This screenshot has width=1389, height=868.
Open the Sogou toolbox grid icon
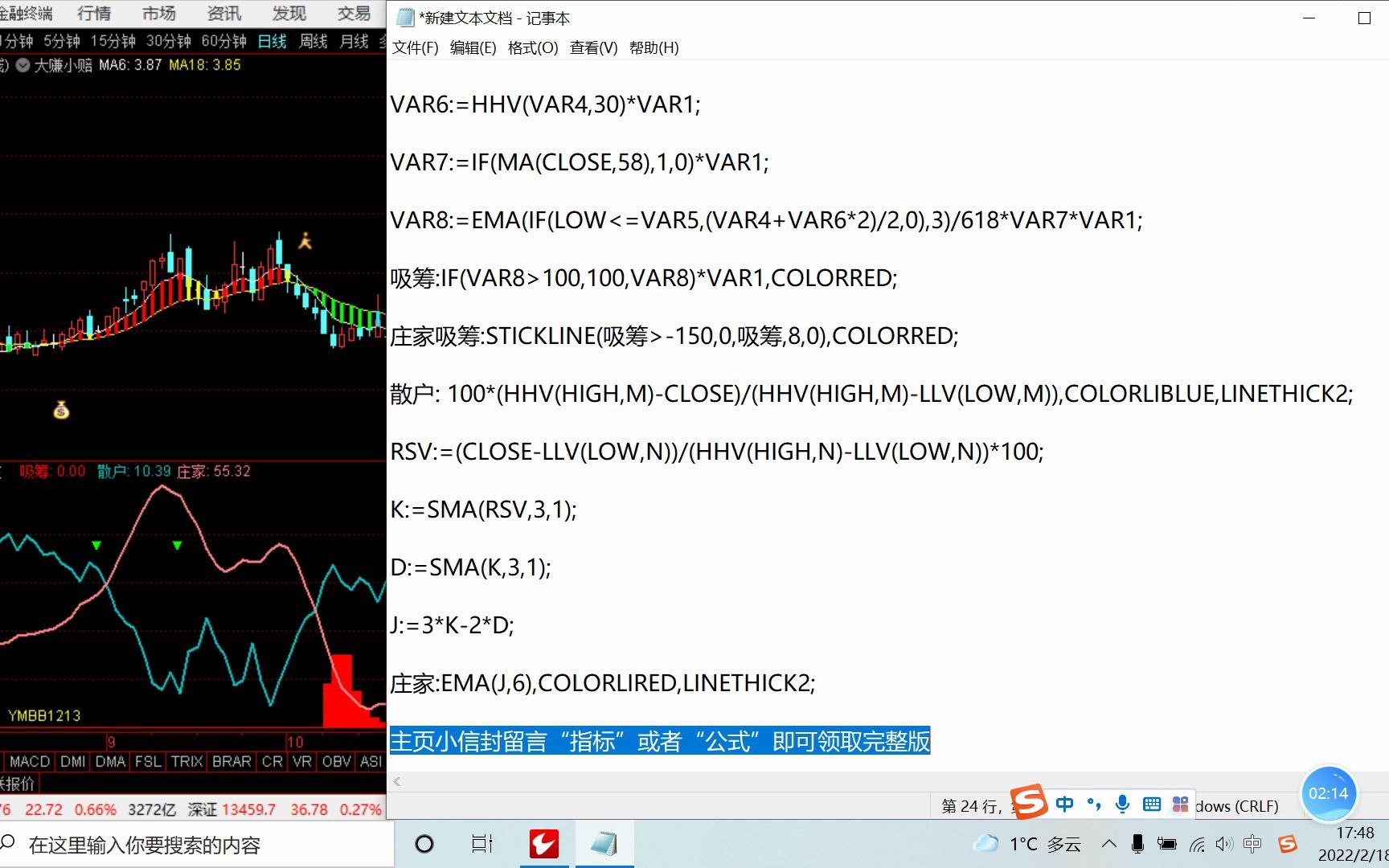pos(1180,804)
